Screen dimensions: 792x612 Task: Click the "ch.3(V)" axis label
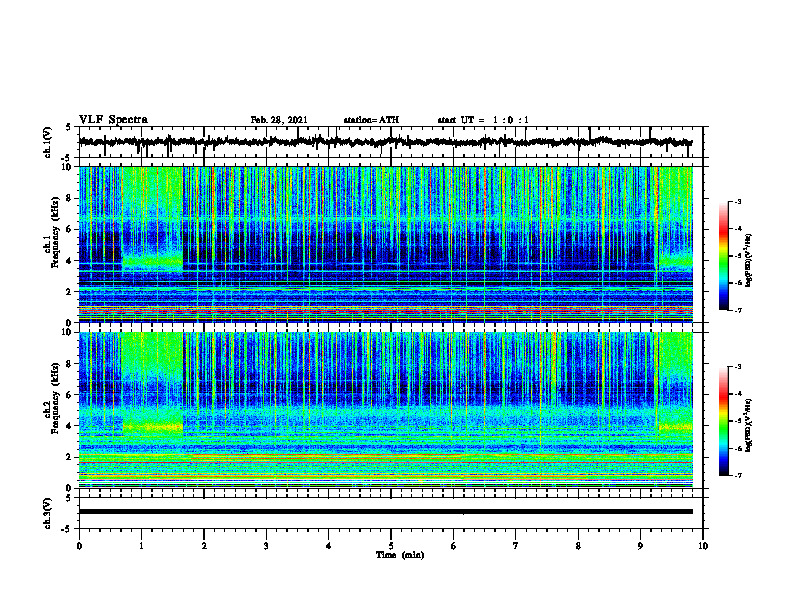pos(48,513)
